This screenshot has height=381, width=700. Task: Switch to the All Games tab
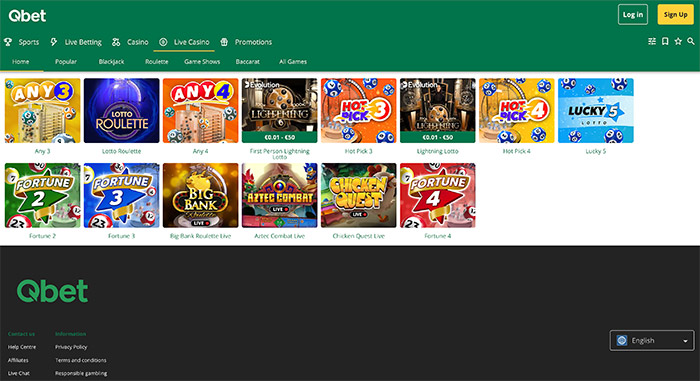293,62
